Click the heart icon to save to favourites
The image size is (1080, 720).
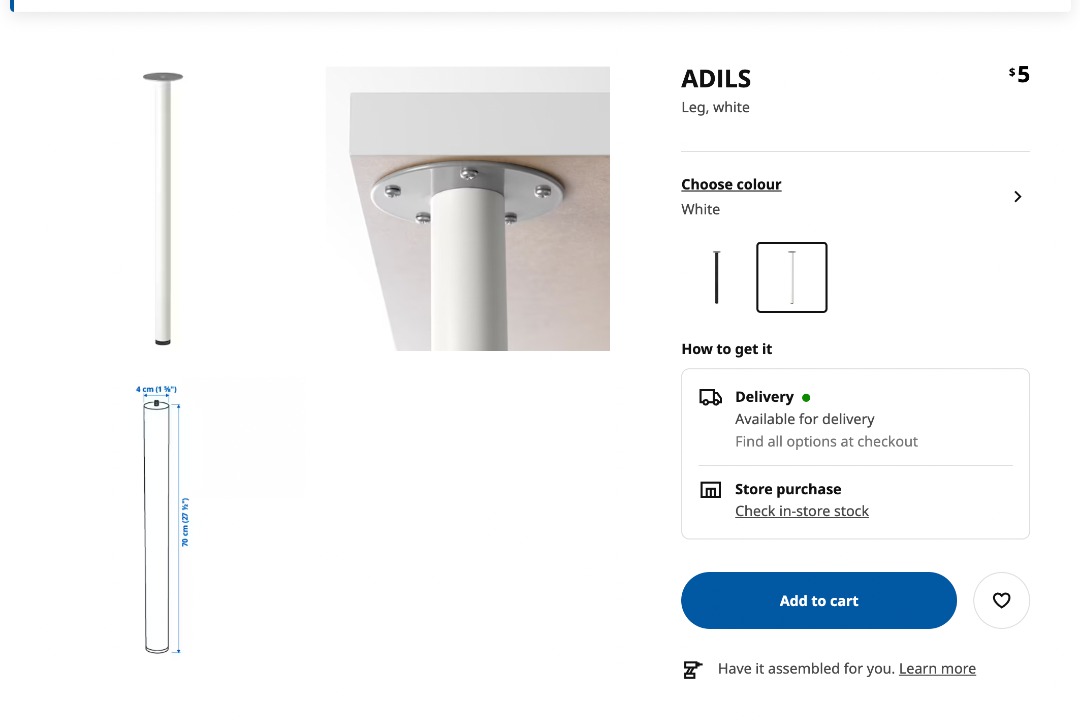coord(1001,600)
